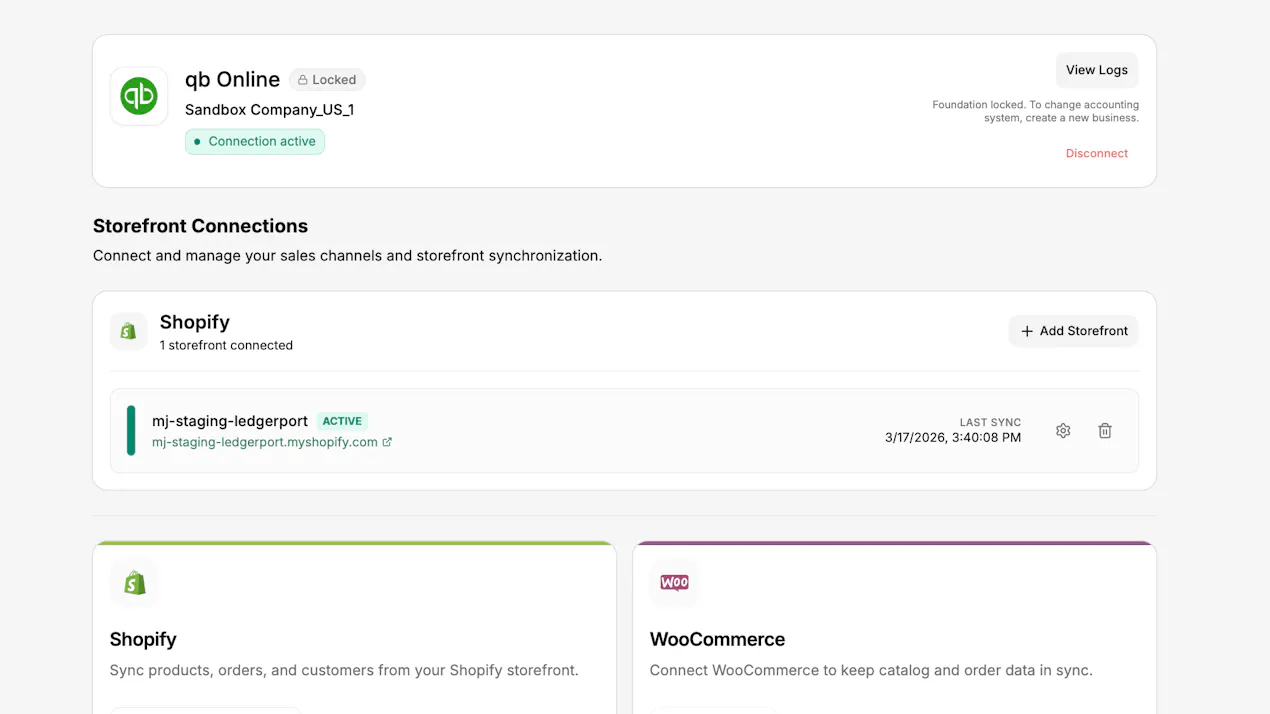The image size is (1270, 714).
Task: Click the Foundation locked notice text
Action: coord(1035,111)
